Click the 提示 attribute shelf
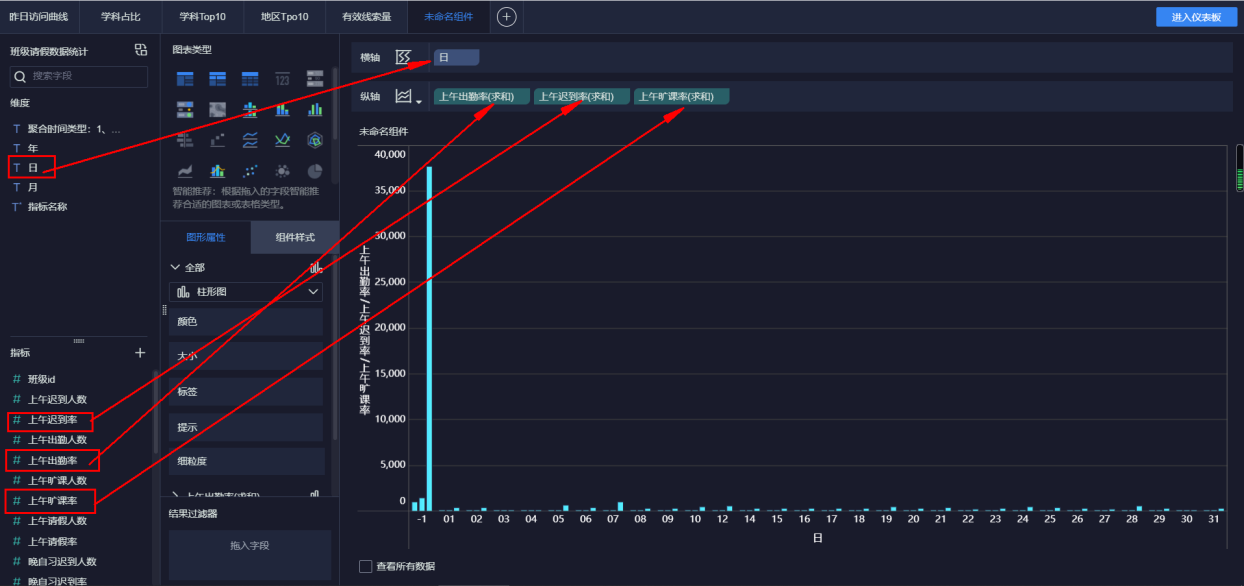The image size is (1244, 586). pyautogui.click(x=246, y=427)
